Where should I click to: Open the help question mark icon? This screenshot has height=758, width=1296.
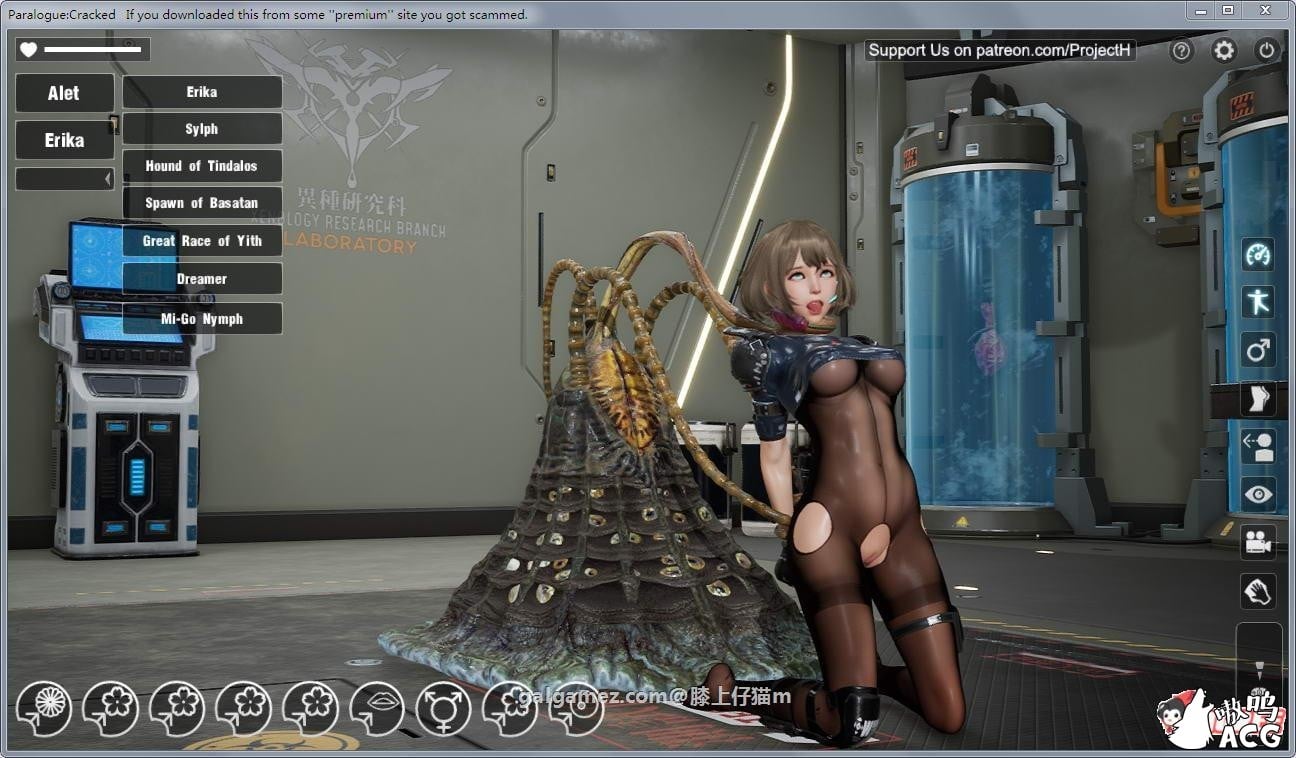(1181, 50)
